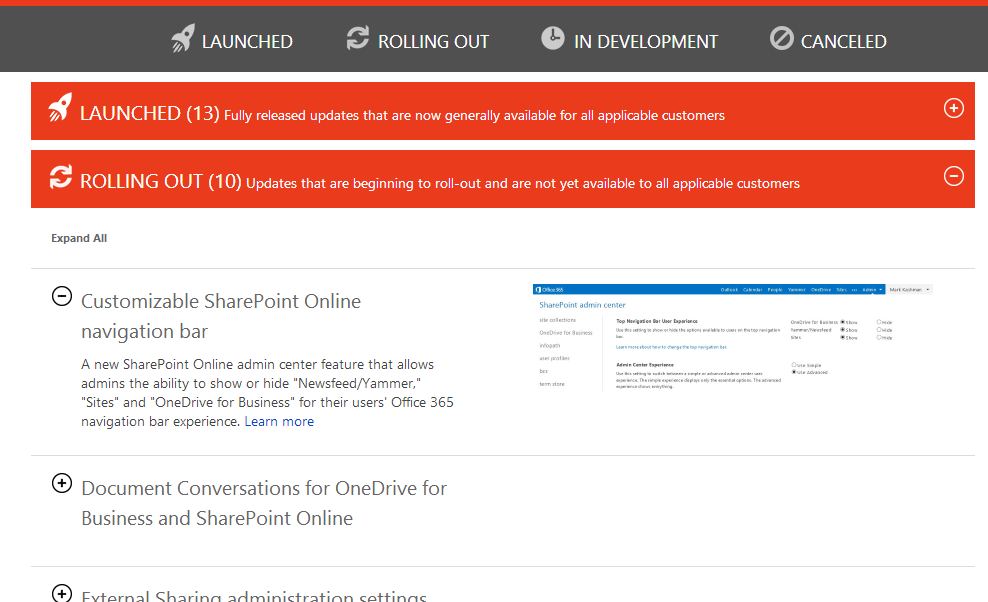The width and height of the screenshot is (988, 602).
Task: Select Yammer in the screenshot's top navigation
Action: [x=795, y=288]
